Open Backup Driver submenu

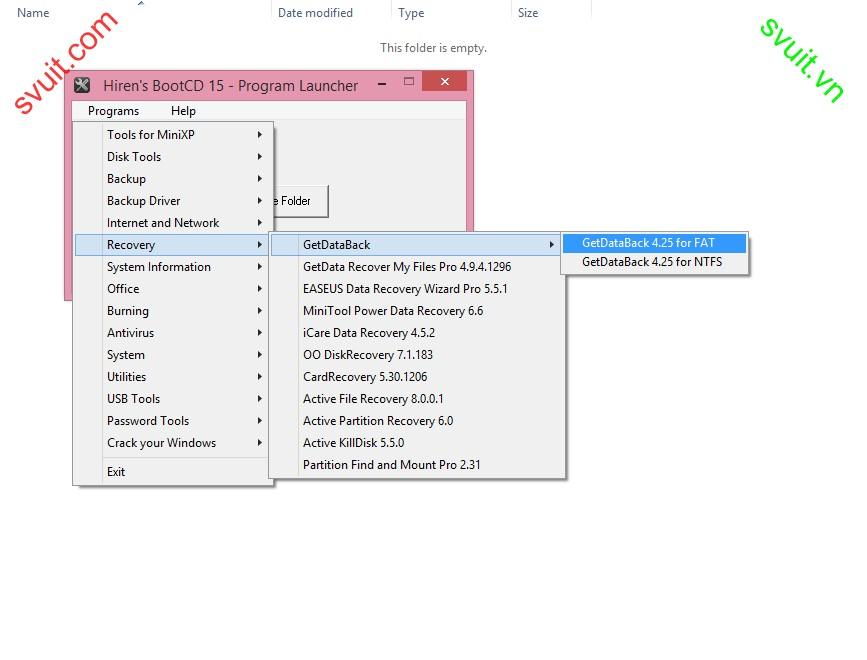point(173,201)
